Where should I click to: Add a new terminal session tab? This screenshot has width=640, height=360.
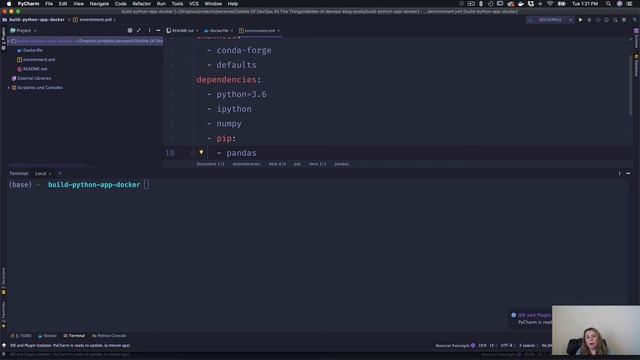pyautogui.click(x=60, y=173)
